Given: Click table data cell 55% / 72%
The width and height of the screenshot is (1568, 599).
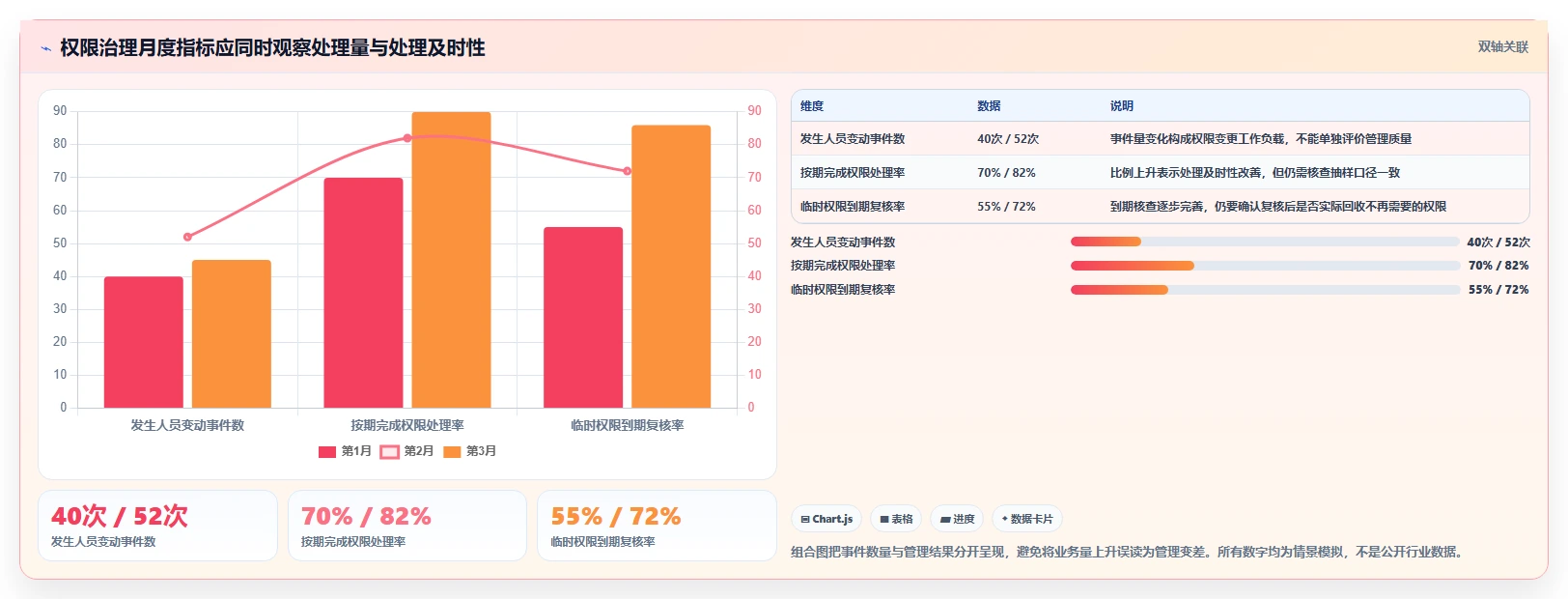Looking at the screenshot, I should [1006, 207].
